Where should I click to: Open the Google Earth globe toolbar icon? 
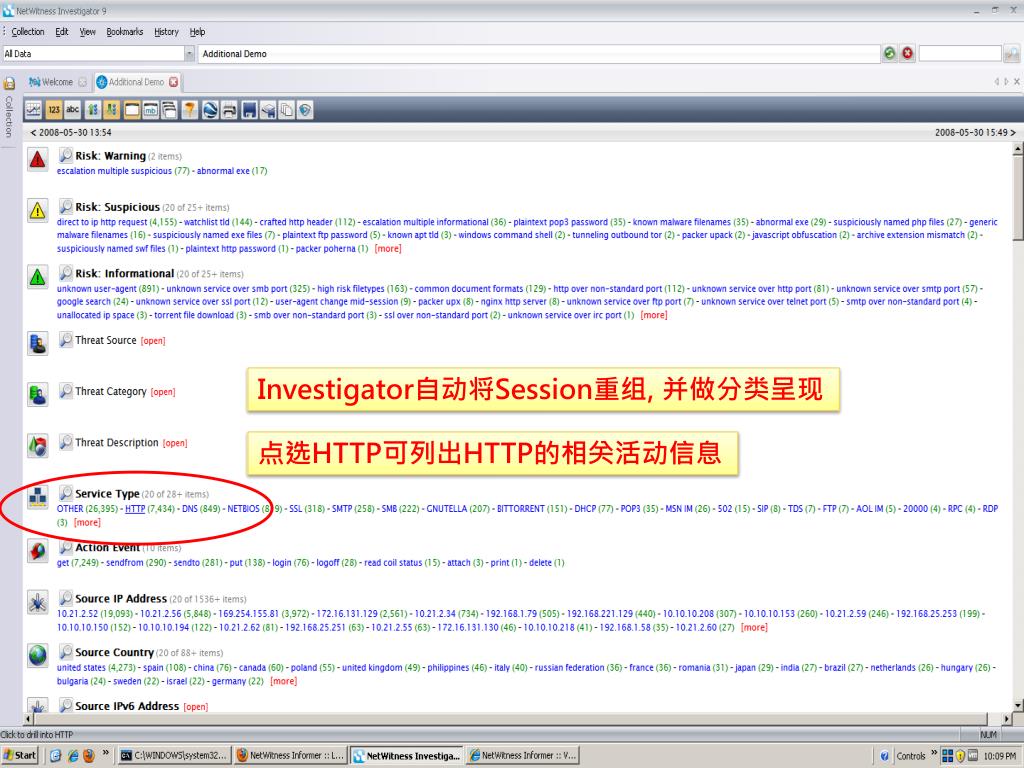[x=210, y=110]
